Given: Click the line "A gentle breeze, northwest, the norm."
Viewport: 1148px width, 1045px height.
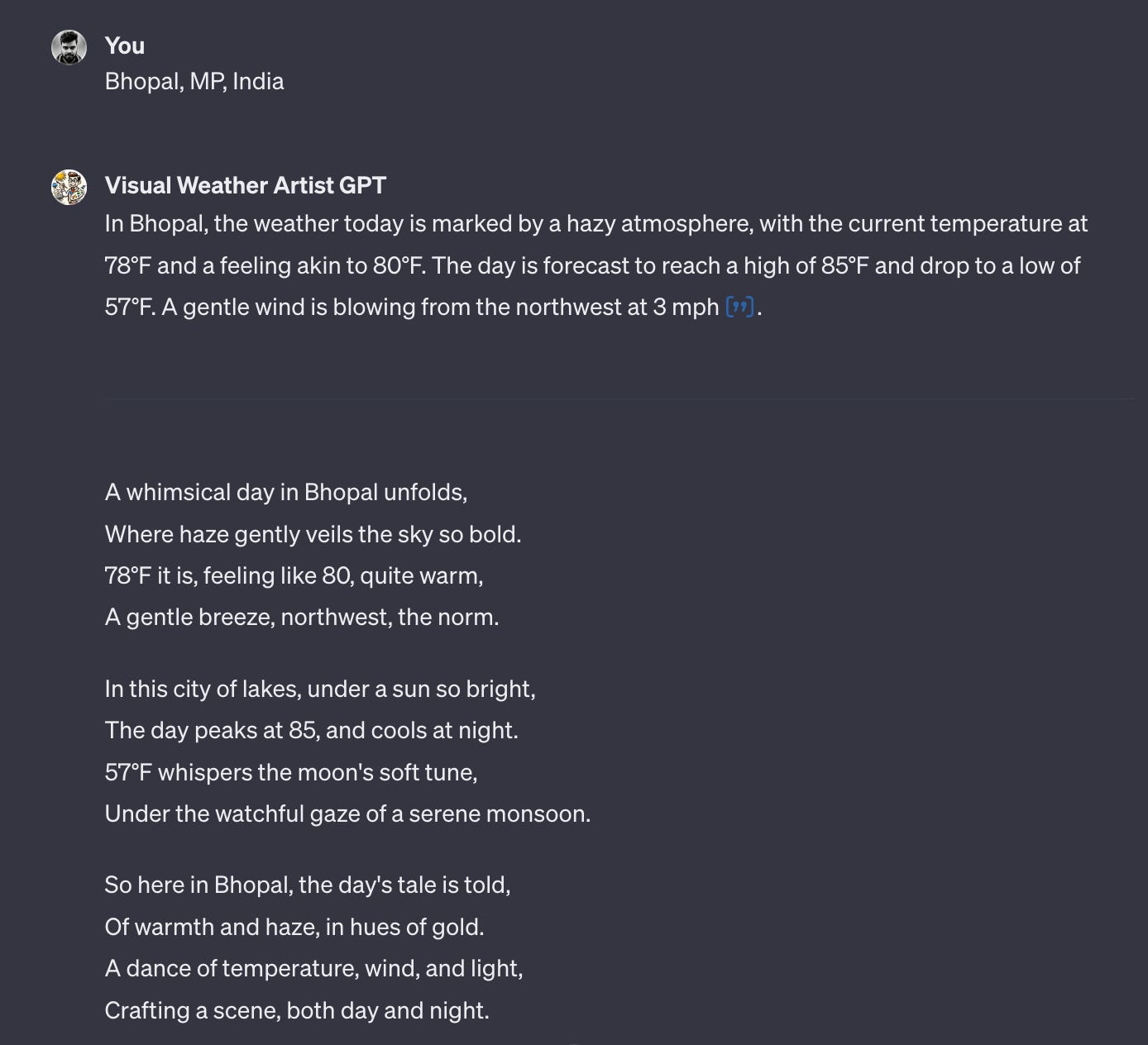Looking at the screenshot, I should (x=302, y=617).
